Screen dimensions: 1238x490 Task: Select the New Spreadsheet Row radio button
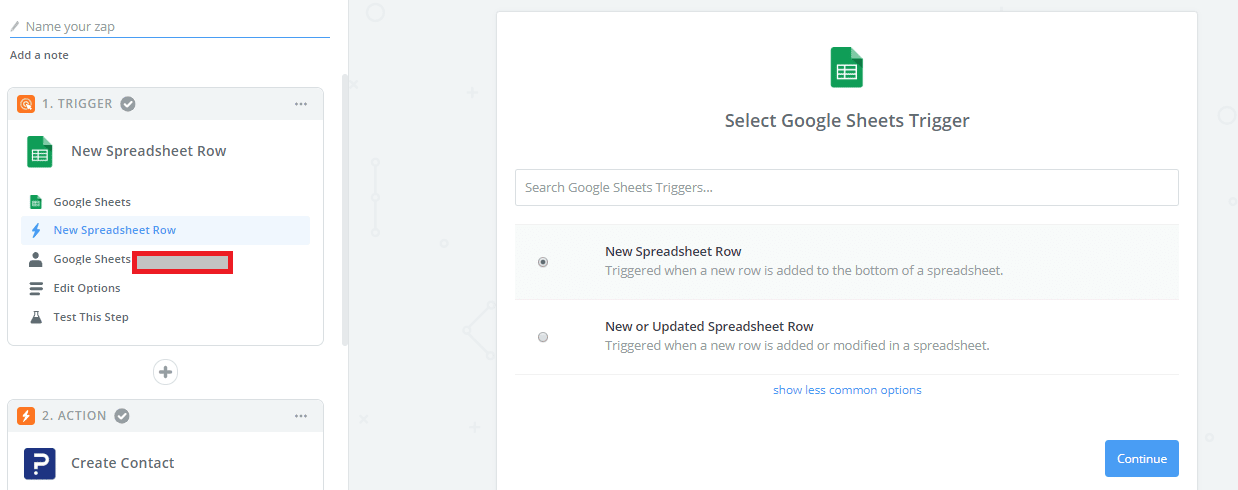(x=543, y=262)
